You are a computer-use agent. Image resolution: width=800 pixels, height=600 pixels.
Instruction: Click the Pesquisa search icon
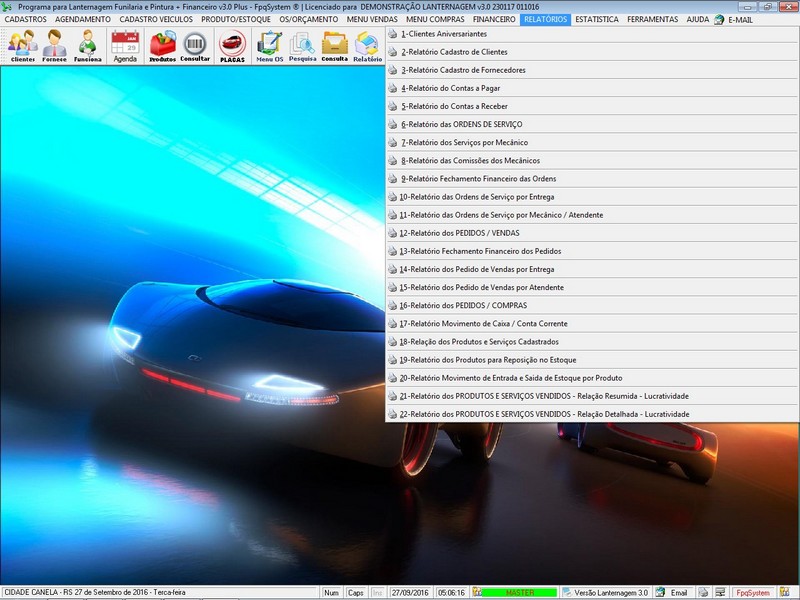pyautogui.click(x=302, y=45)
